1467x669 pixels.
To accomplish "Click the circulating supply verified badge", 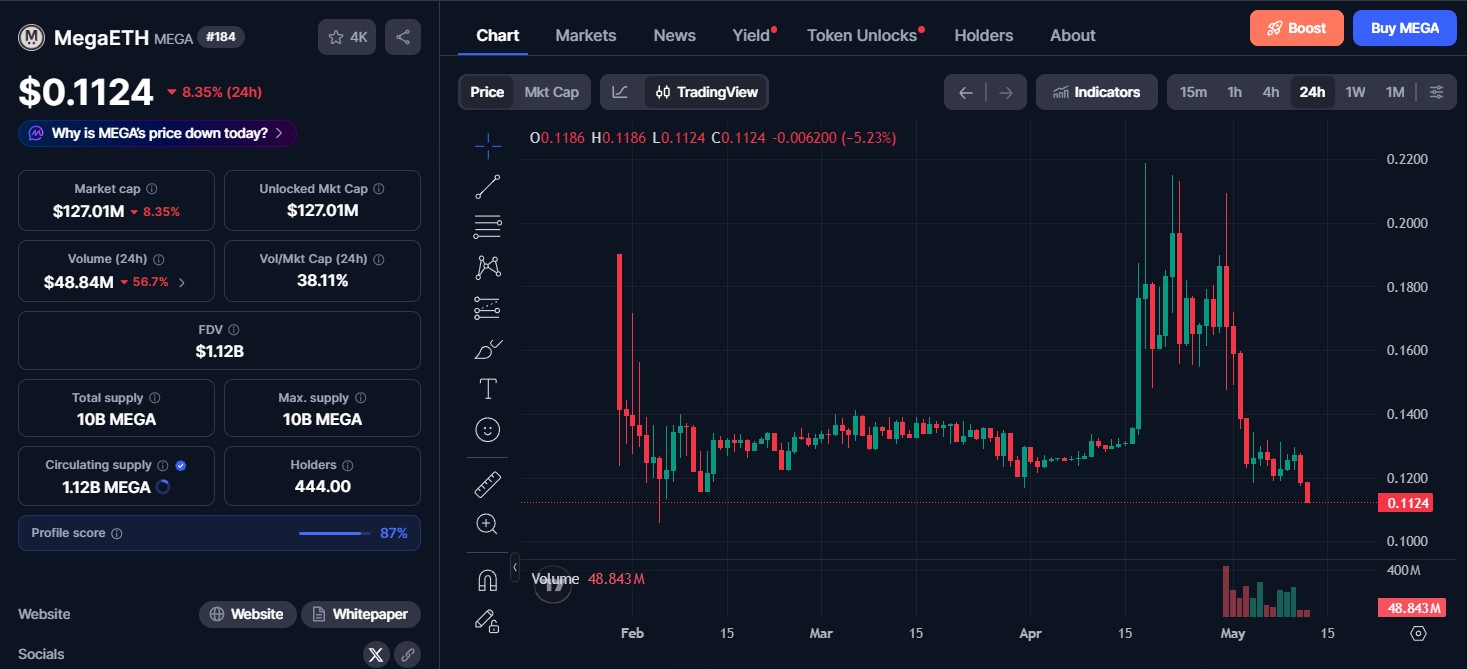I will coord(180,465).
